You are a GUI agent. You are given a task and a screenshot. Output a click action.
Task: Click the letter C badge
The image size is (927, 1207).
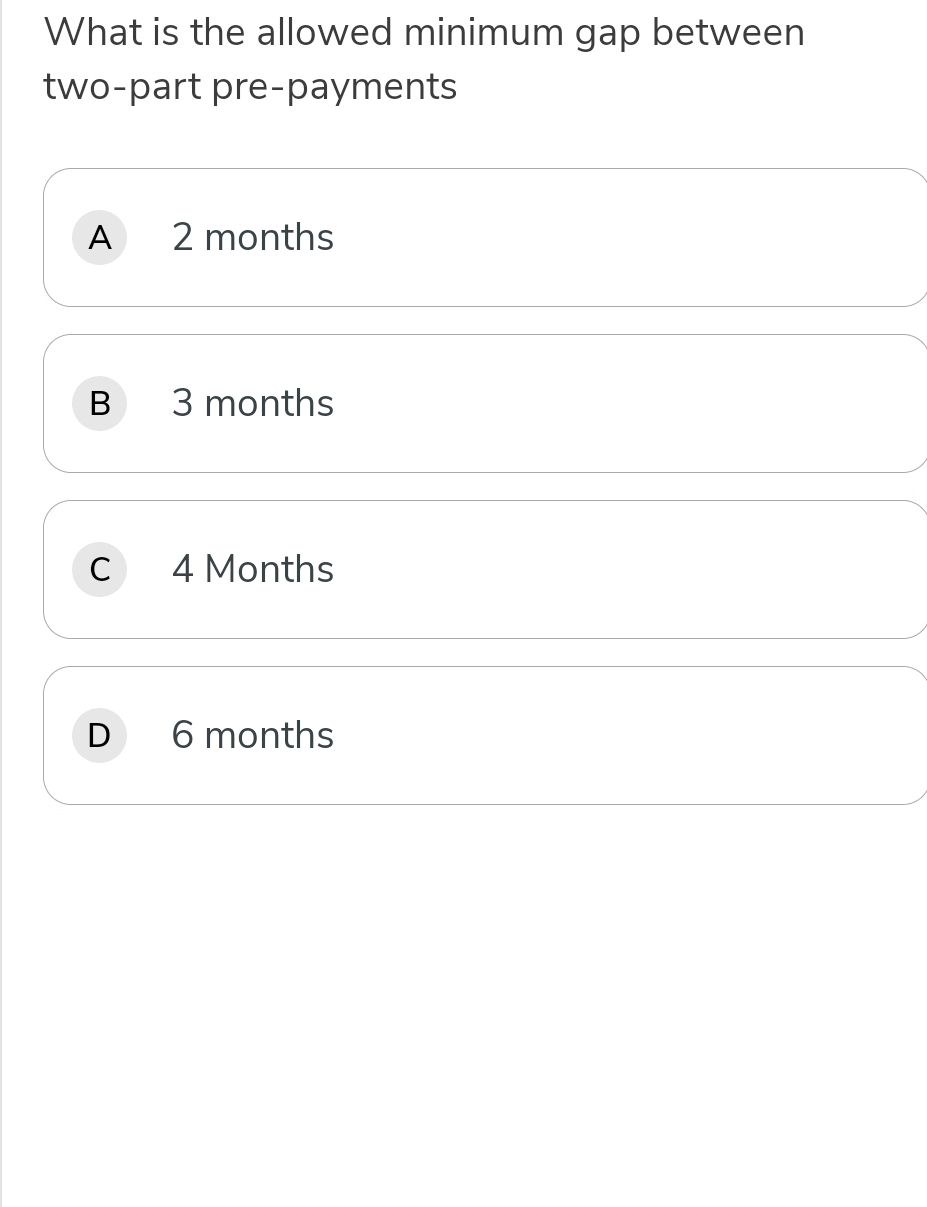point(99,570)
